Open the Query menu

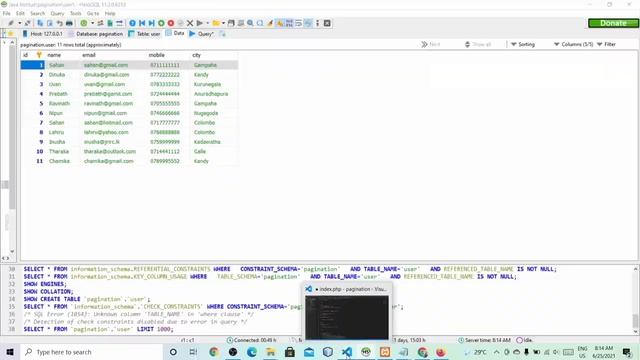[57, 13]
